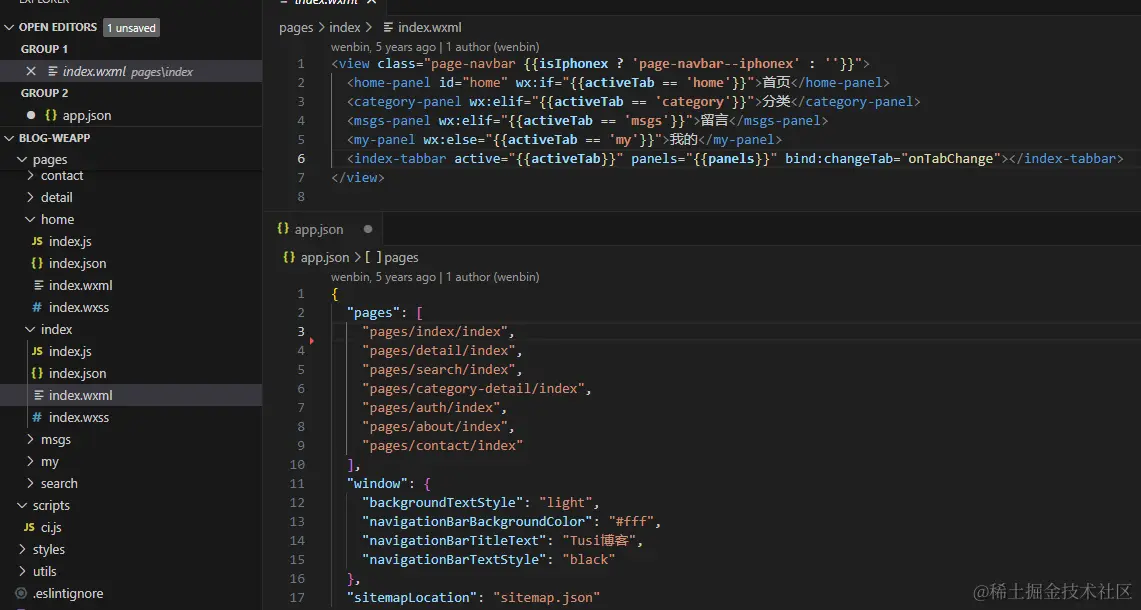Expand the styles folder

tap(23, 549)
